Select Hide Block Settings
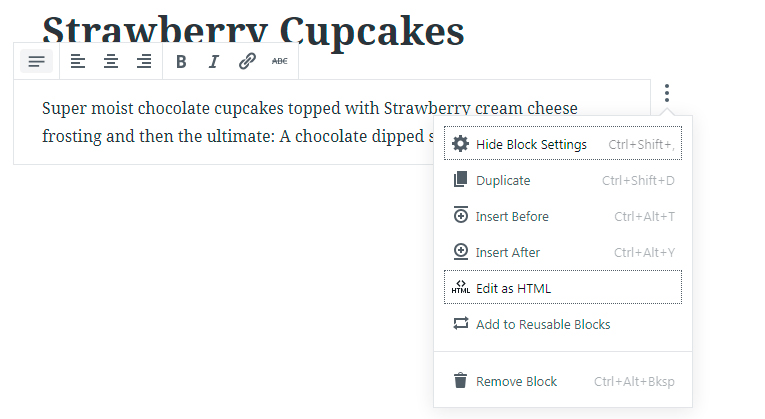Viewport: 765px width, 419px height. click(563, 144)
